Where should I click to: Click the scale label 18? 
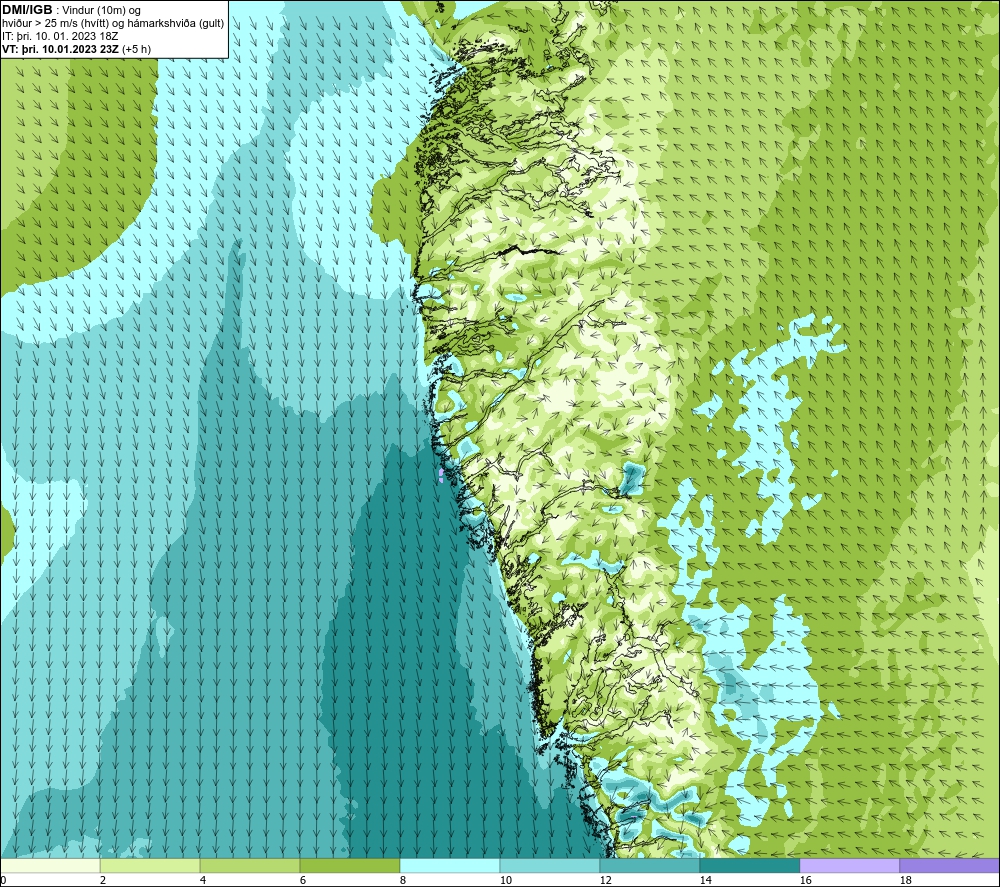tap(906, 881)
